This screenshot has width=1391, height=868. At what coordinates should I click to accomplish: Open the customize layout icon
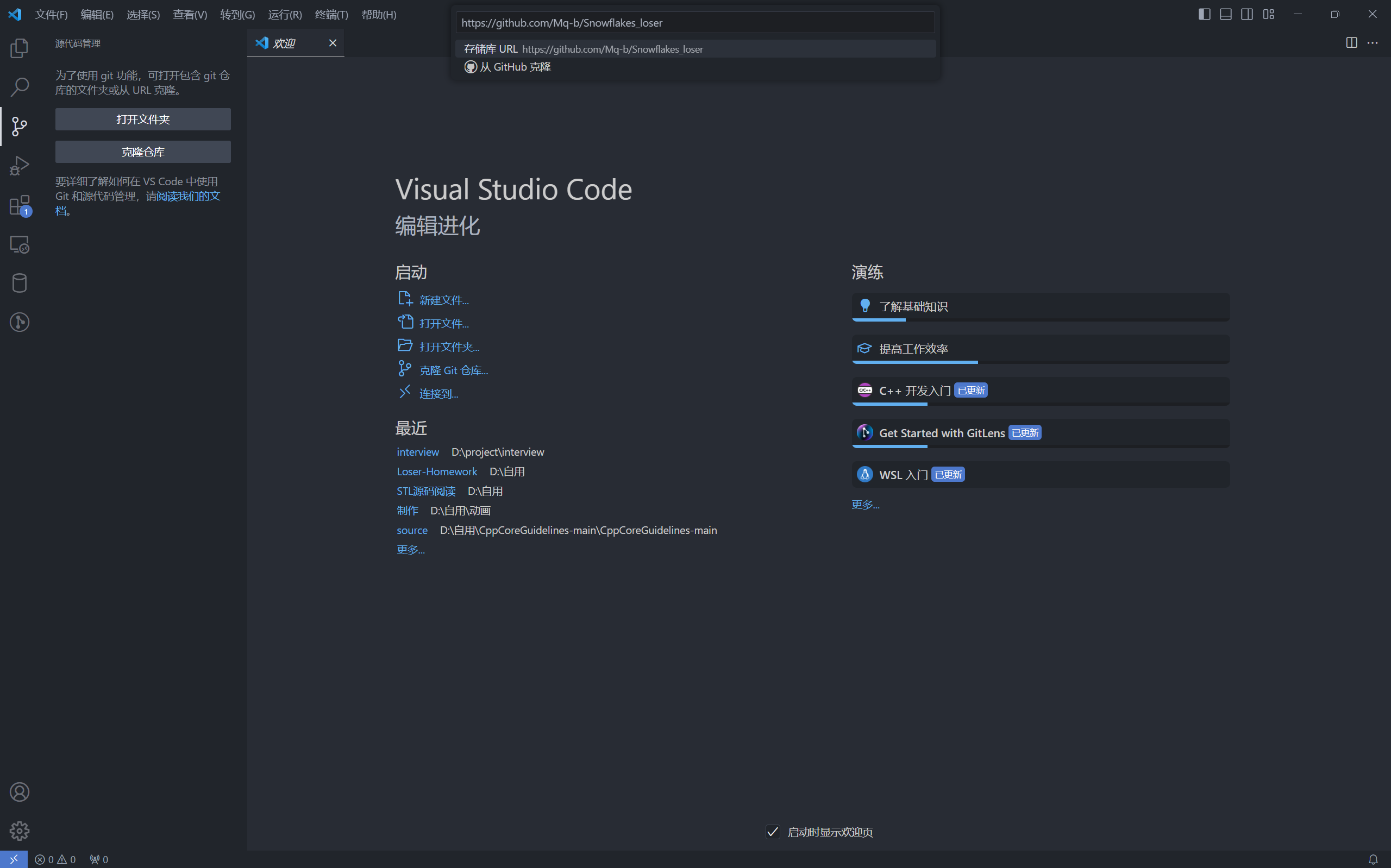(1269, 14)
